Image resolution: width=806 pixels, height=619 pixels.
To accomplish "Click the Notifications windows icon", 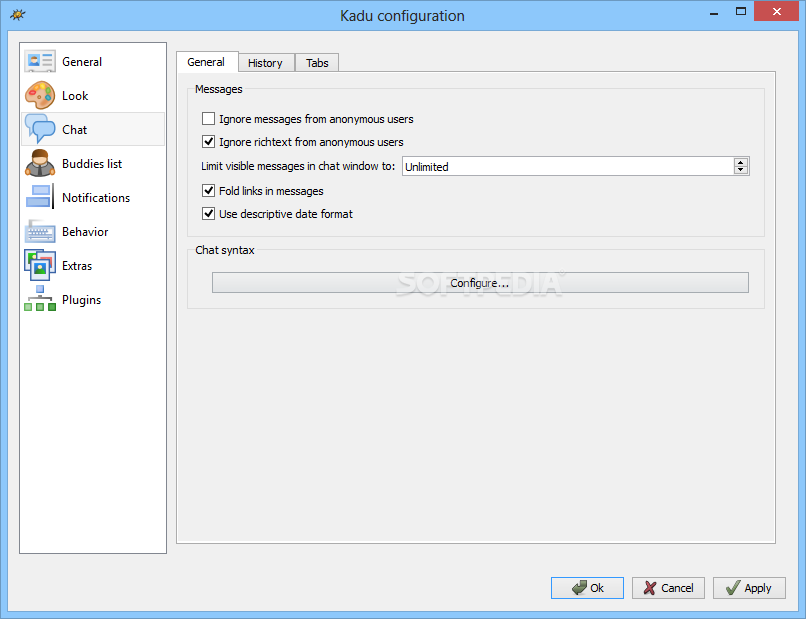I will pyautogui.click(x=40, y=197).
